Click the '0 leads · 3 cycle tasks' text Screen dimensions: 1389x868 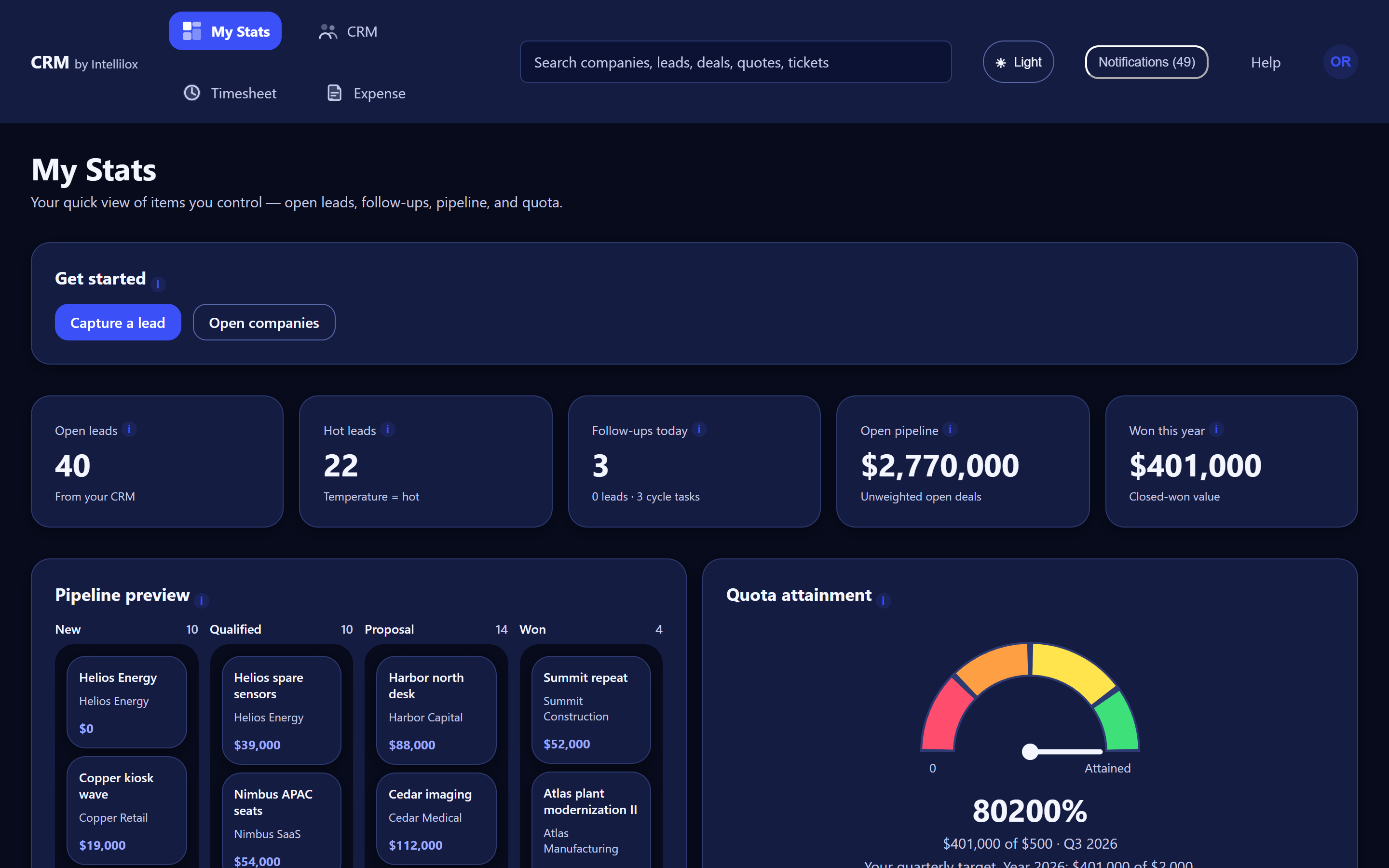(646, 497)
